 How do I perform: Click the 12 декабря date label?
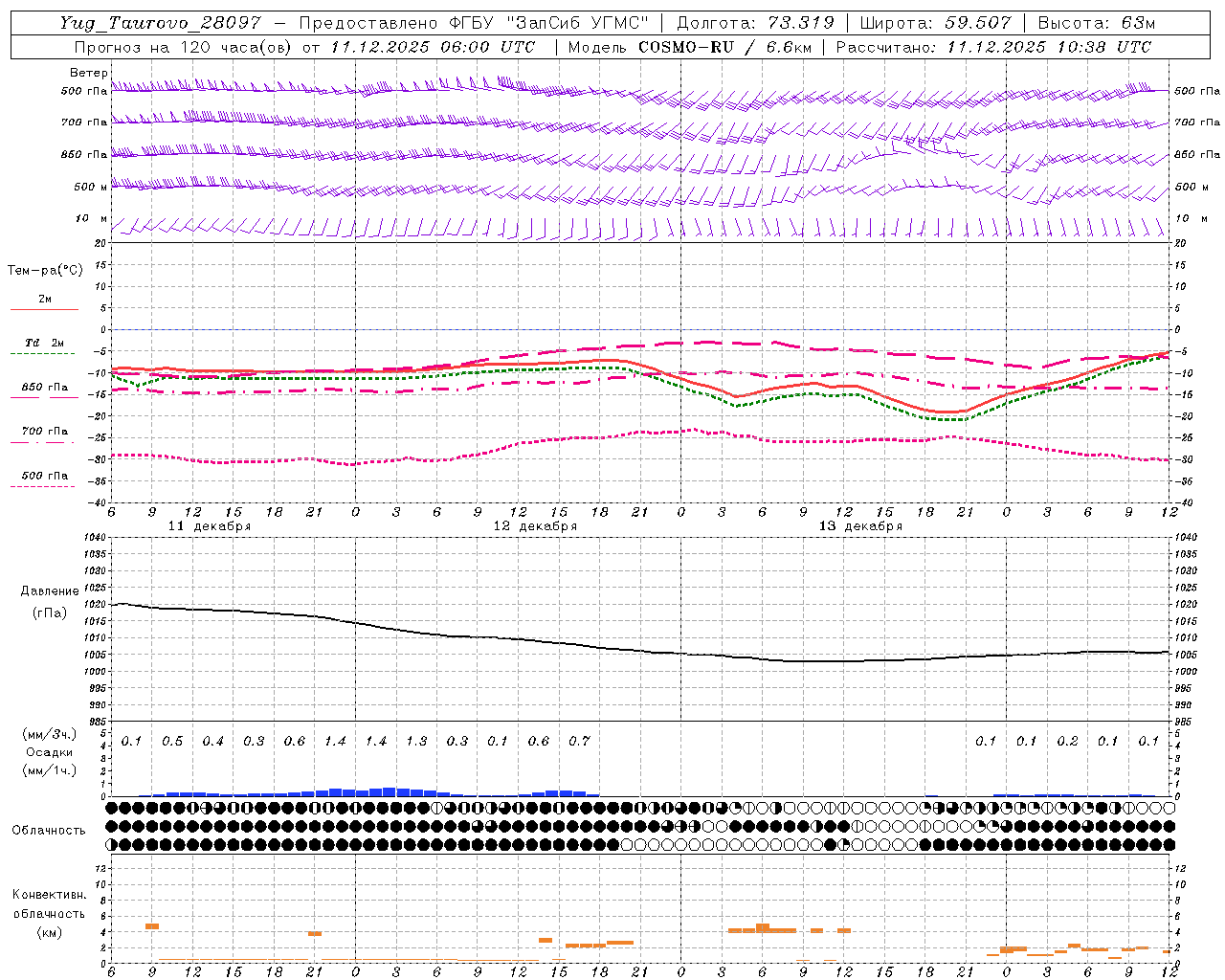[535, 526]
